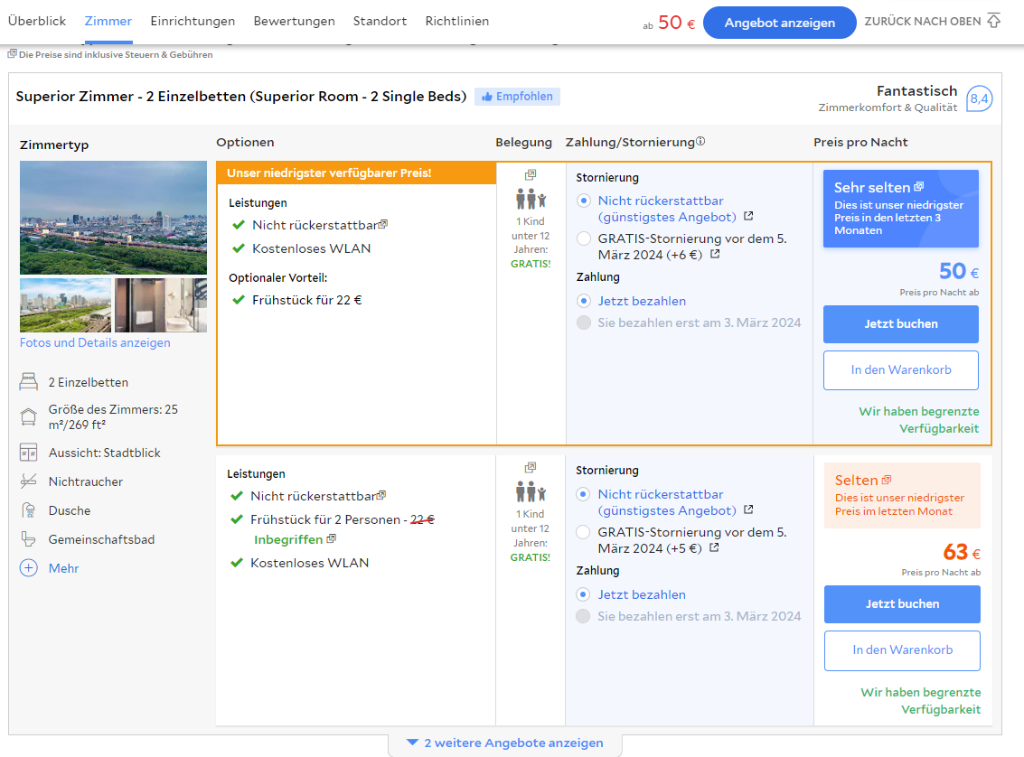
Task: Open Fotos und Details anzeigen
Action: click(95, 343)
